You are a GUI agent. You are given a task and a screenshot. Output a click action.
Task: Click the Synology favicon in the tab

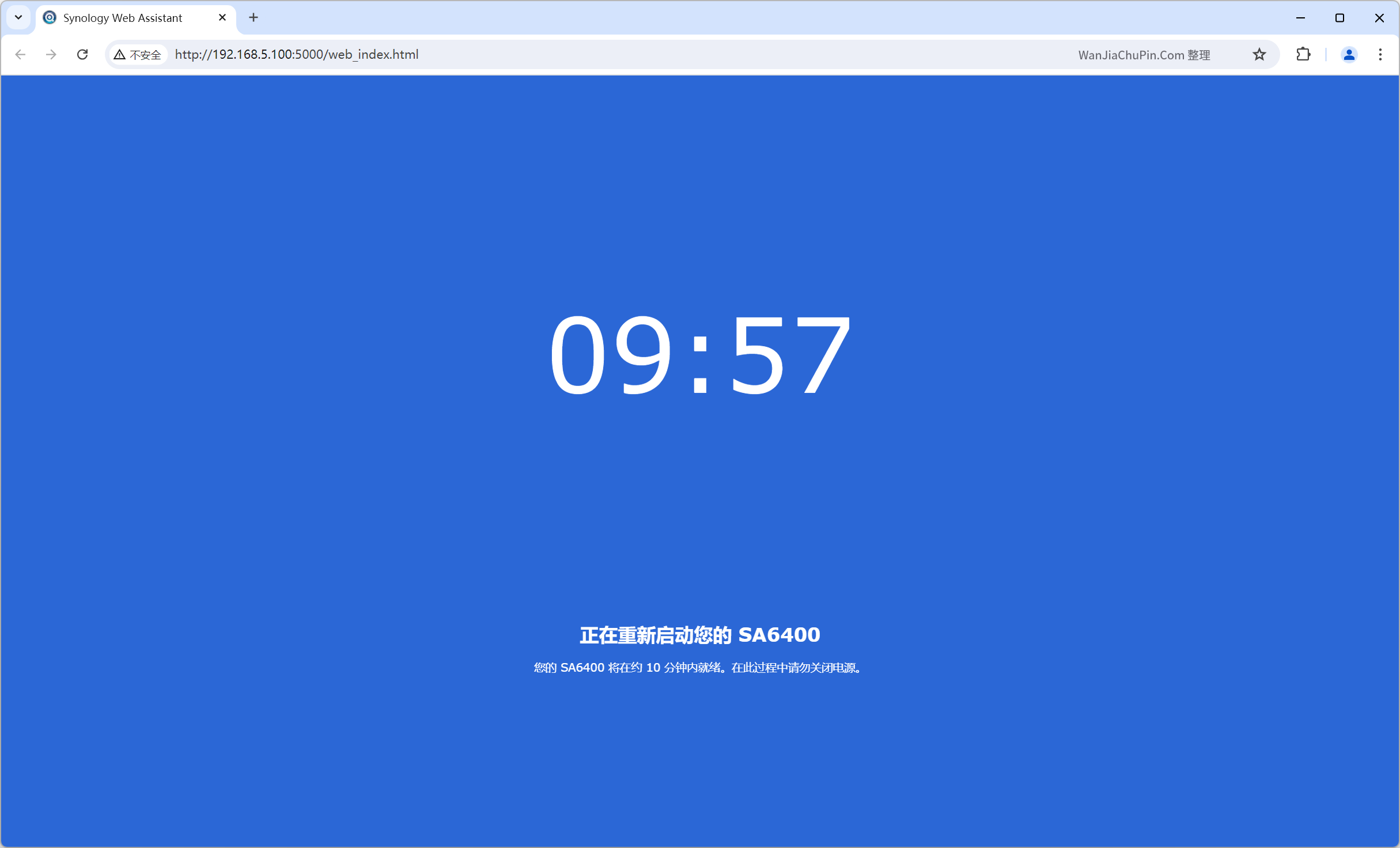coord(50,18)
